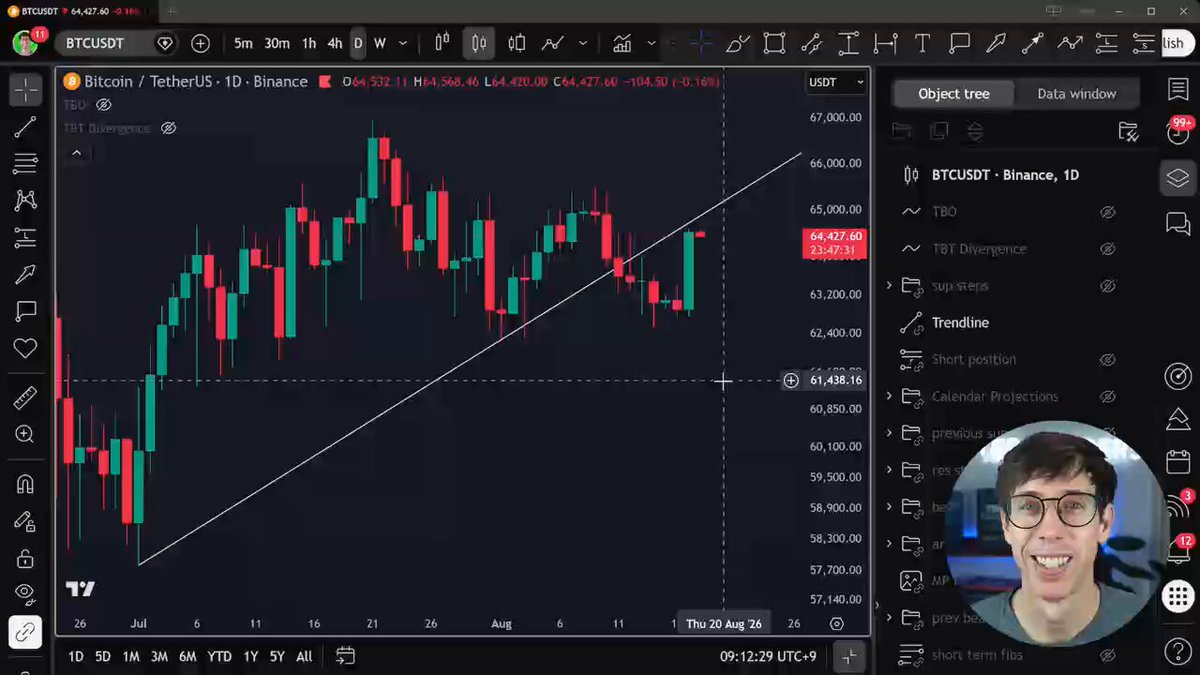
Task: Switch to the W weekly timeframe
Action: tap(380, 43)
